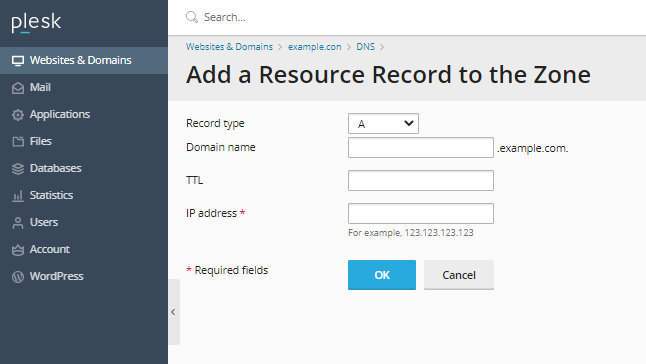Collapse the sidebar with the arrow handle
Screen dimensions: 646x364
point(173,312)
